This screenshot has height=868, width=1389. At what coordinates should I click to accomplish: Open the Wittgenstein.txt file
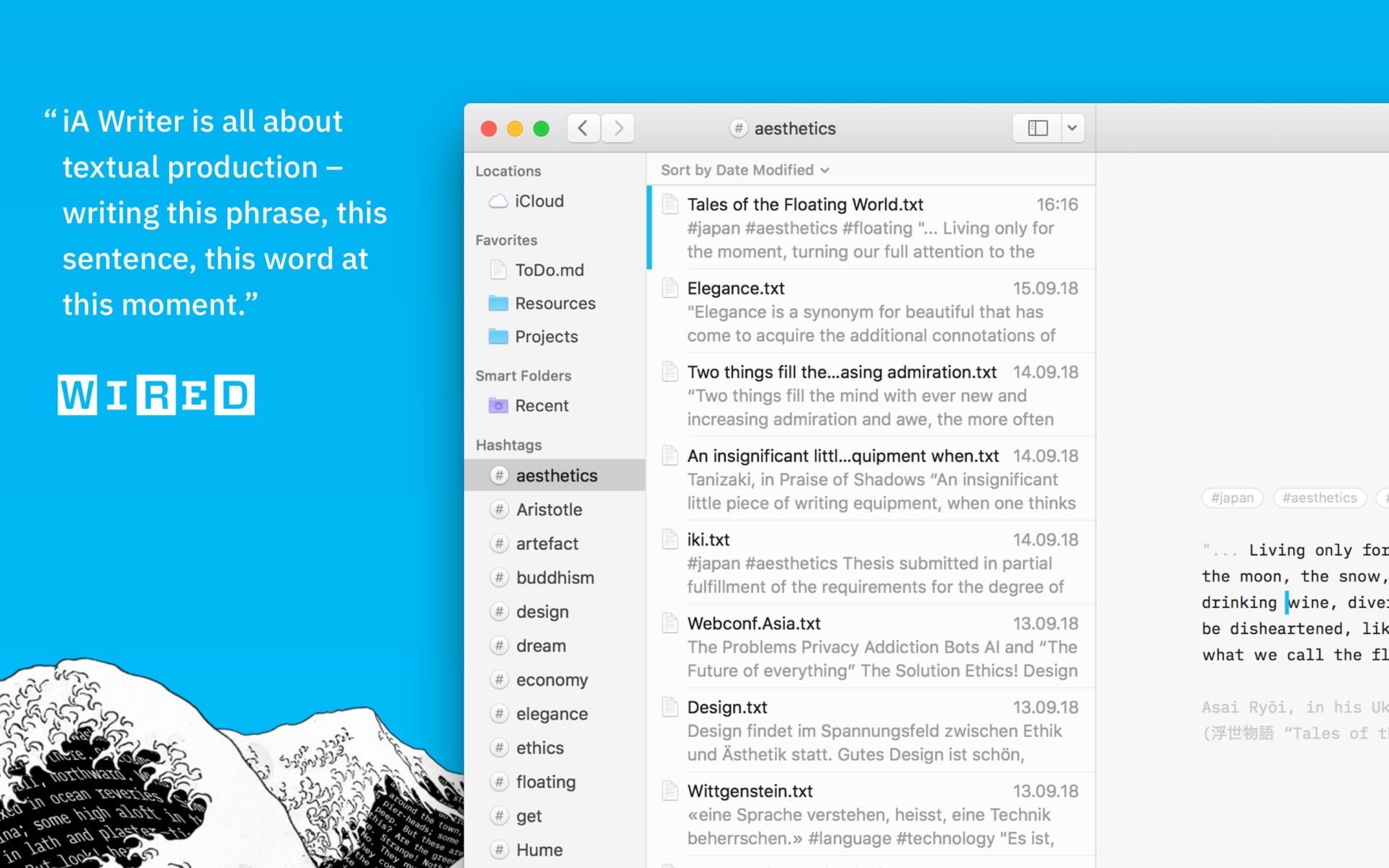click(871, 814)
